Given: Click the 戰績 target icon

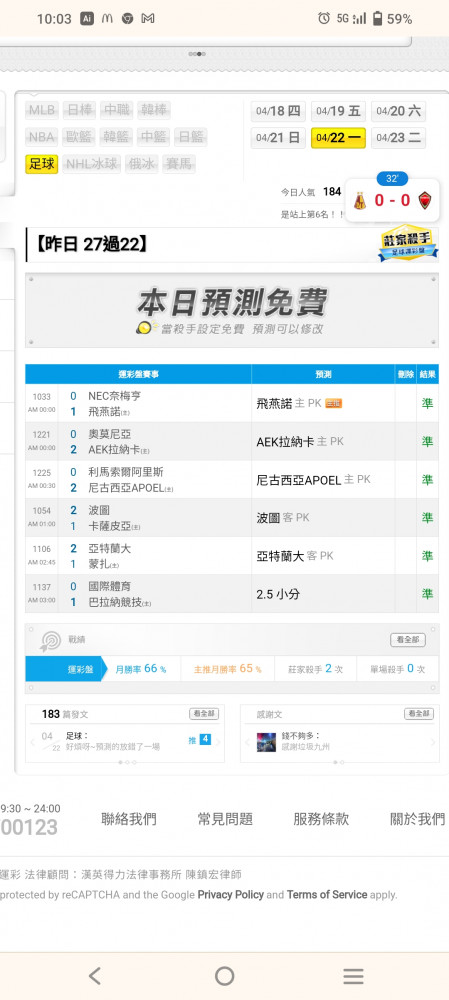Looking at the screenshot, I should (50, 640).
